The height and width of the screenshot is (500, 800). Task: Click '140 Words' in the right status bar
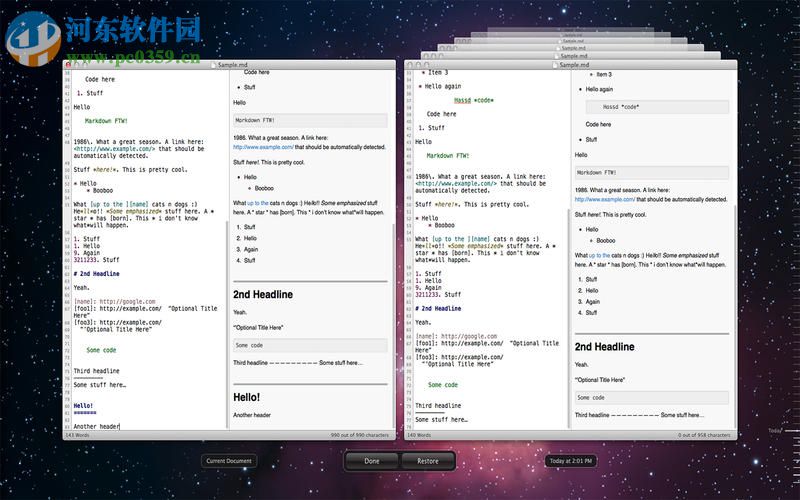click(x=419, y=435)
